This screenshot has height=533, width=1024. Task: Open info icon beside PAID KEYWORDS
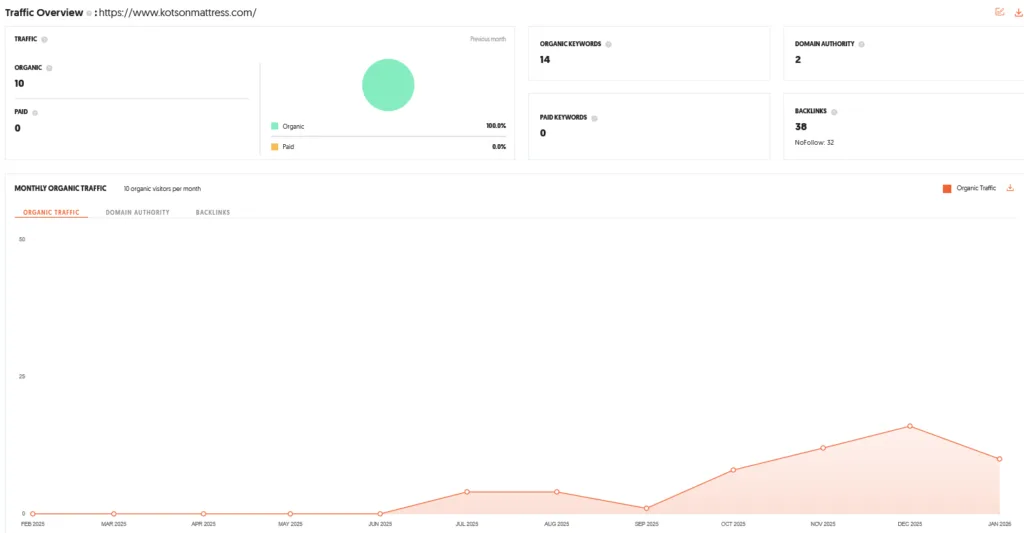[x=594, y=118]
